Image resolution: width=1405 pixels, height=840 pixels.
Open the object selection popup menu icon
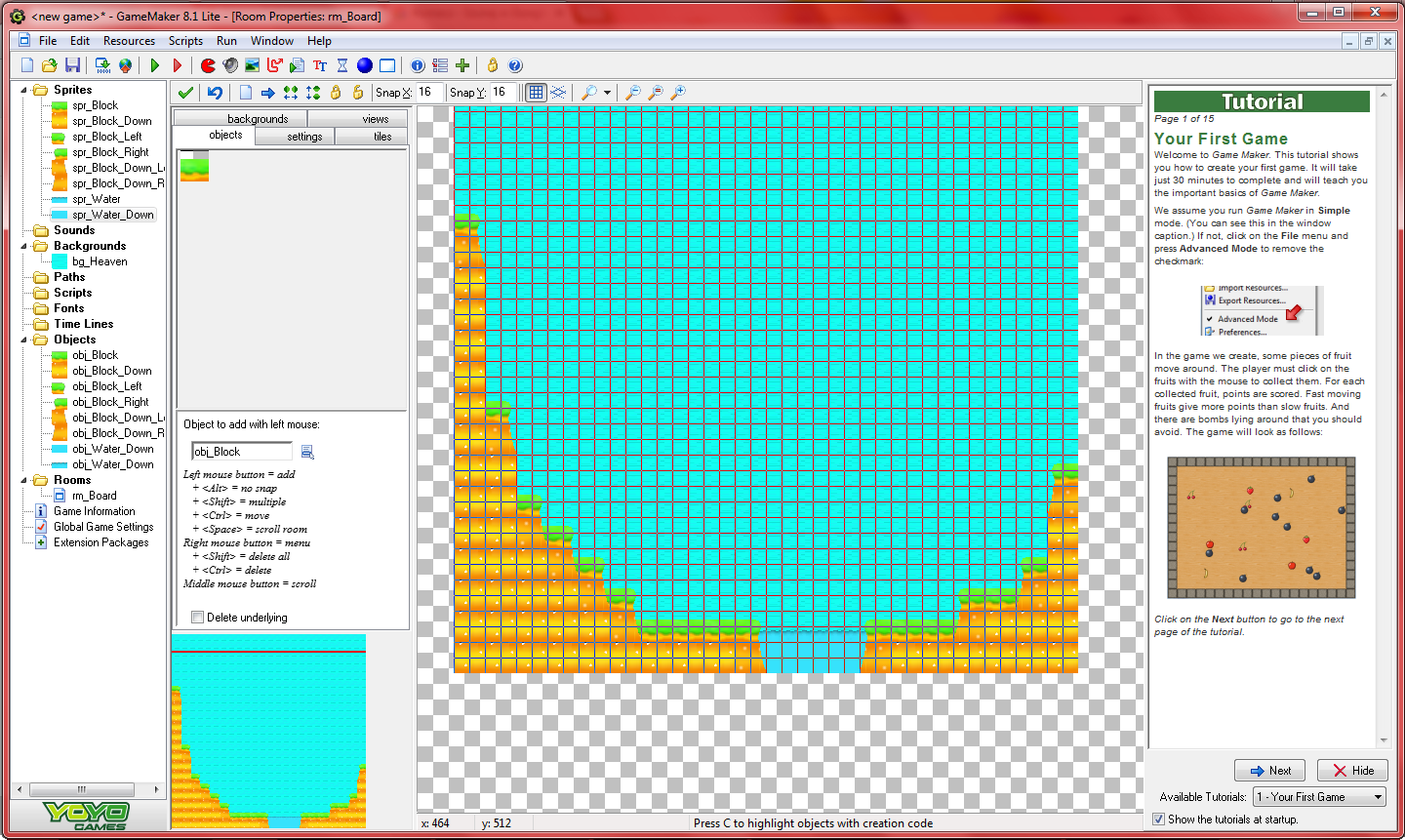tap(307, 452)
